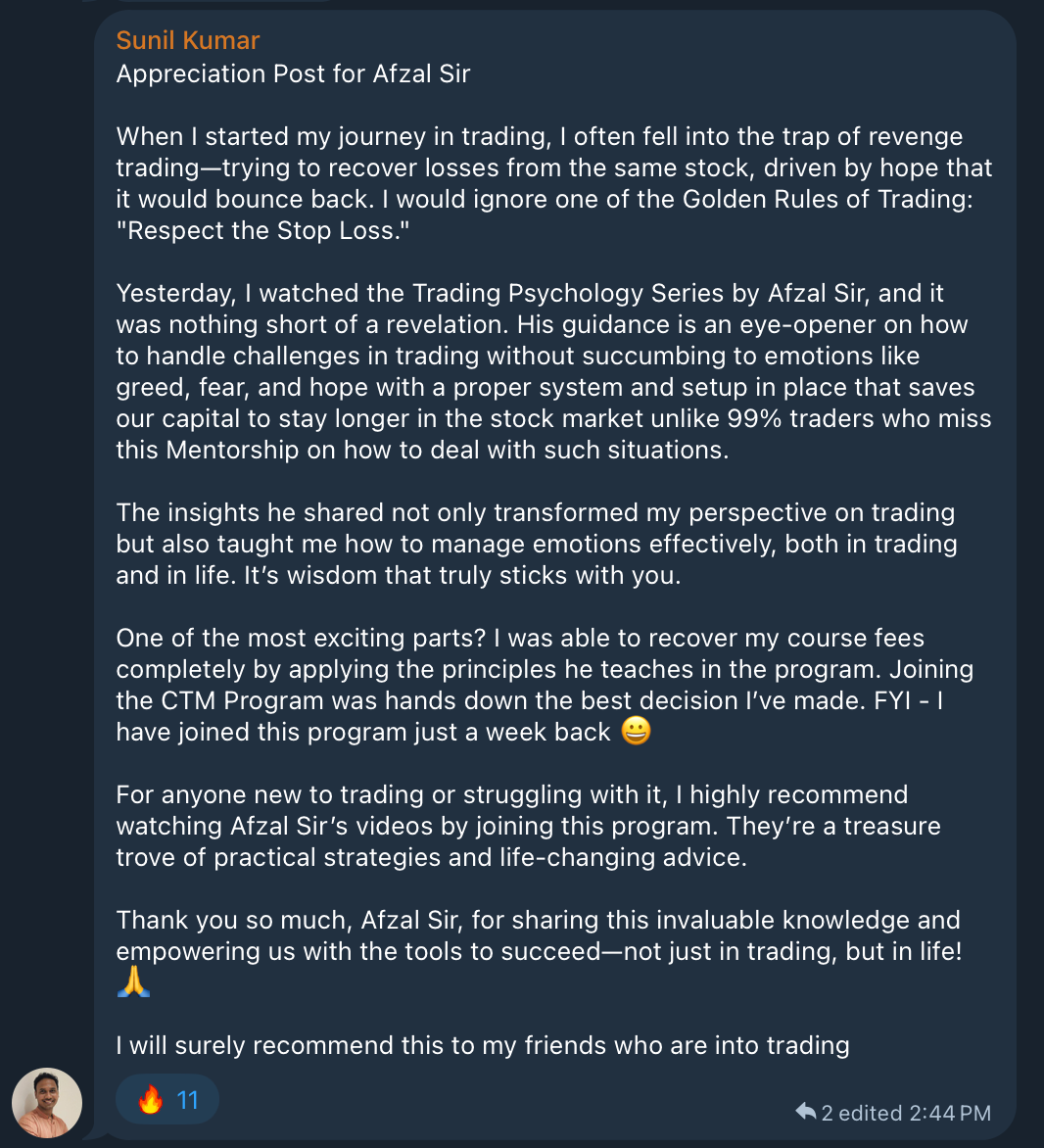Open Sunil Kumar's profile photo
This screenshot has height=1148, width=1044.
point(47,1102)
